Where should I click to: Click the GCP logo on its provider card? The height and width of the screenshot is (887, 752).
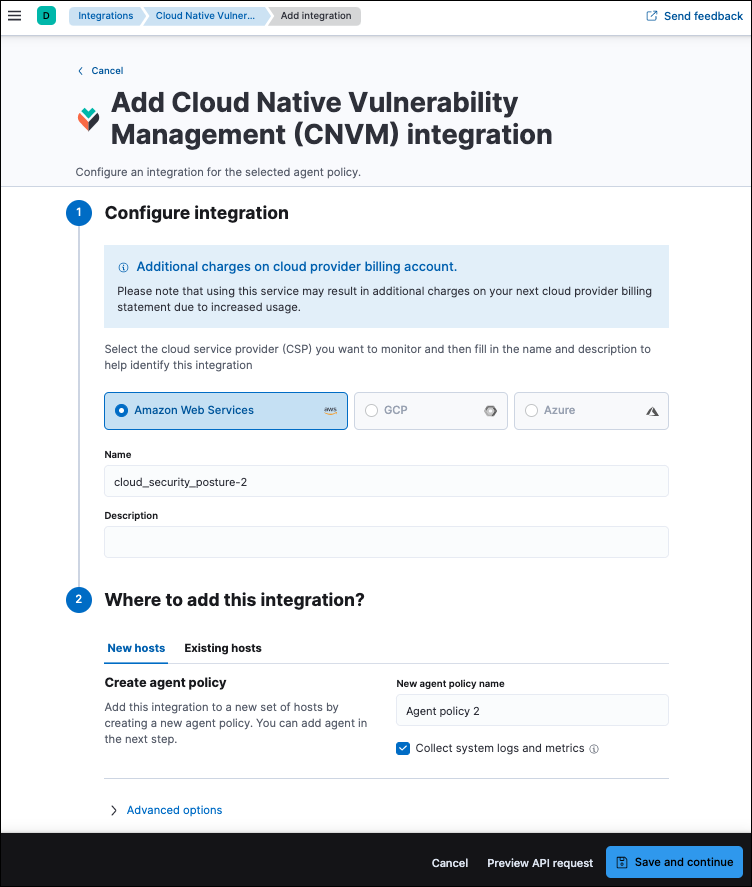[490, 410]
